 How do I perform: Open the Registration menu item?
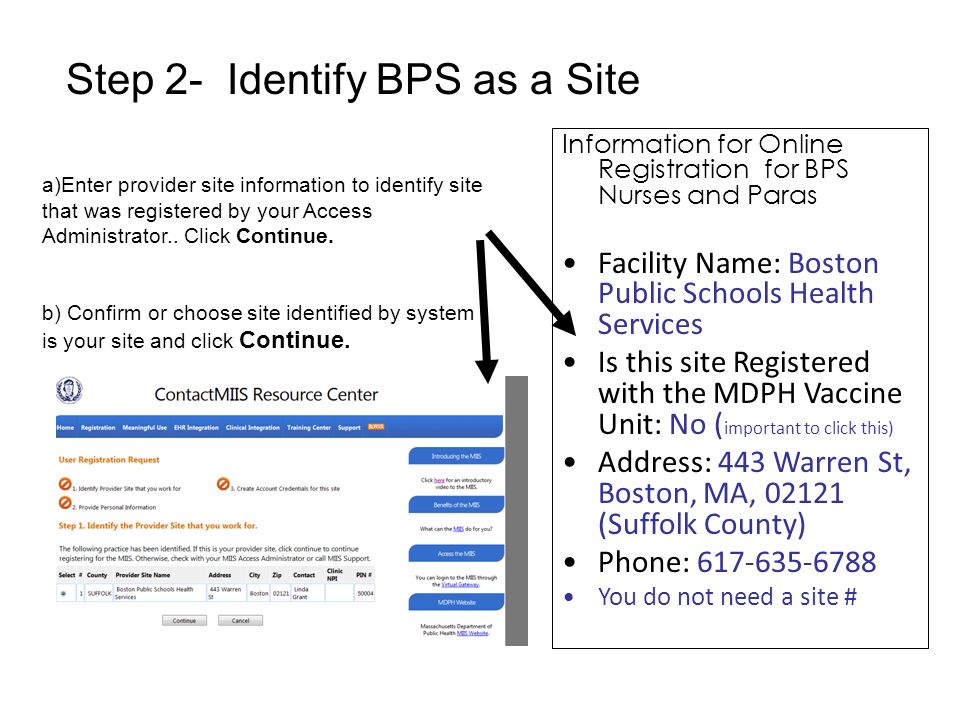pyautogui.click(x=98, y=427)
